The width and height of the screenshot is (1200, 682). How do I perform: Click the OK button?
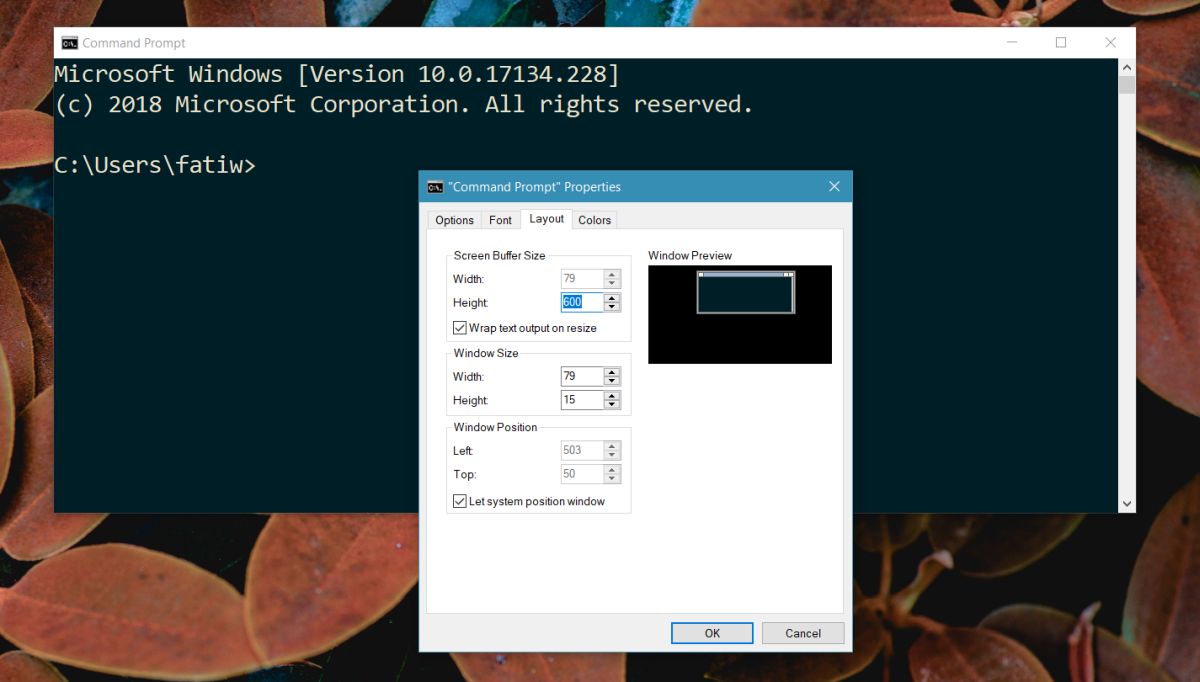[x=712, y=633]
